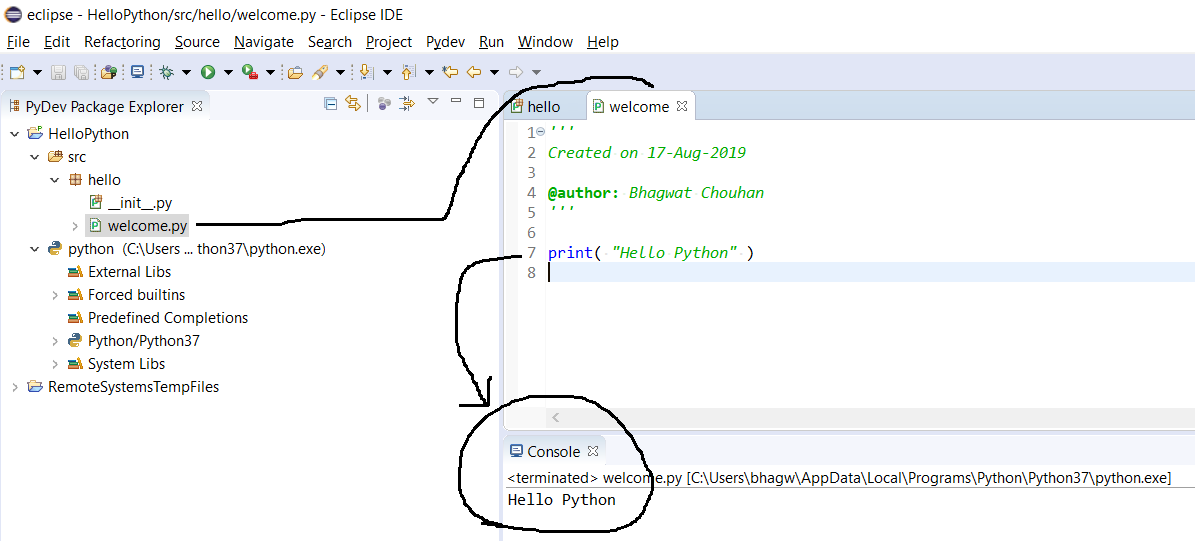The width and height of the screenshot is (1195, 541).
Task: Click the Search flashlight toolbar icon
Action: [320, 72]
